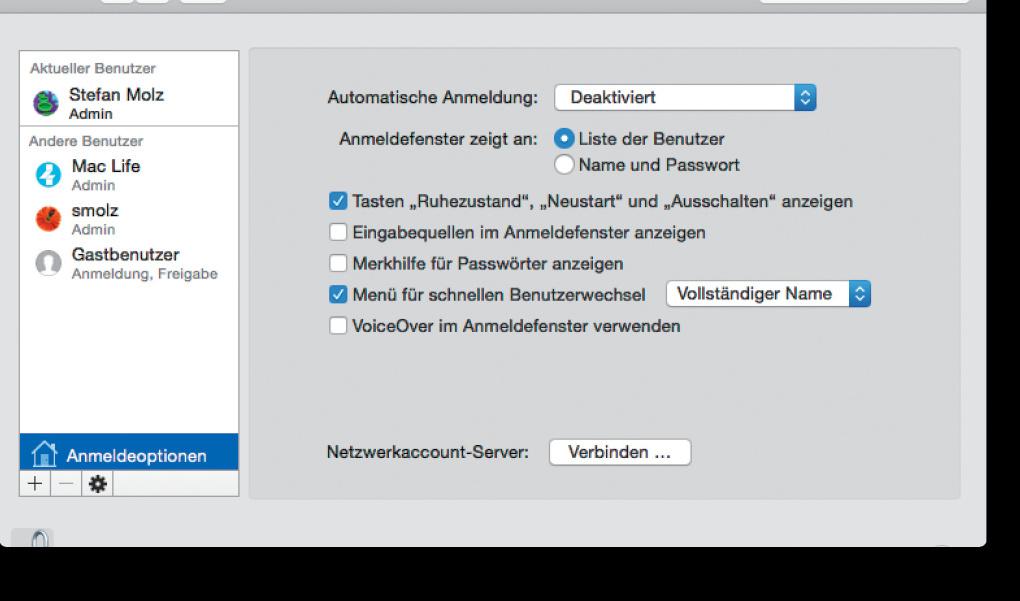This screenshot has width=1020, height=601.
Task: Select 'Anmeldeoptionen' in the sidebar
Action: point(129,452)
